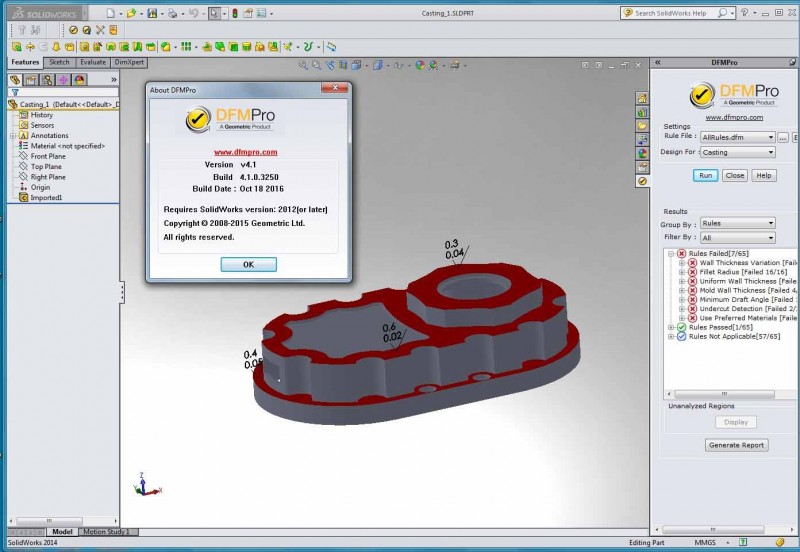Image resolution: width=800 pixels, height=552 pixels.
Task: Expand the Wall Thickness Variation rule
Action: click(x=682, y=263)
